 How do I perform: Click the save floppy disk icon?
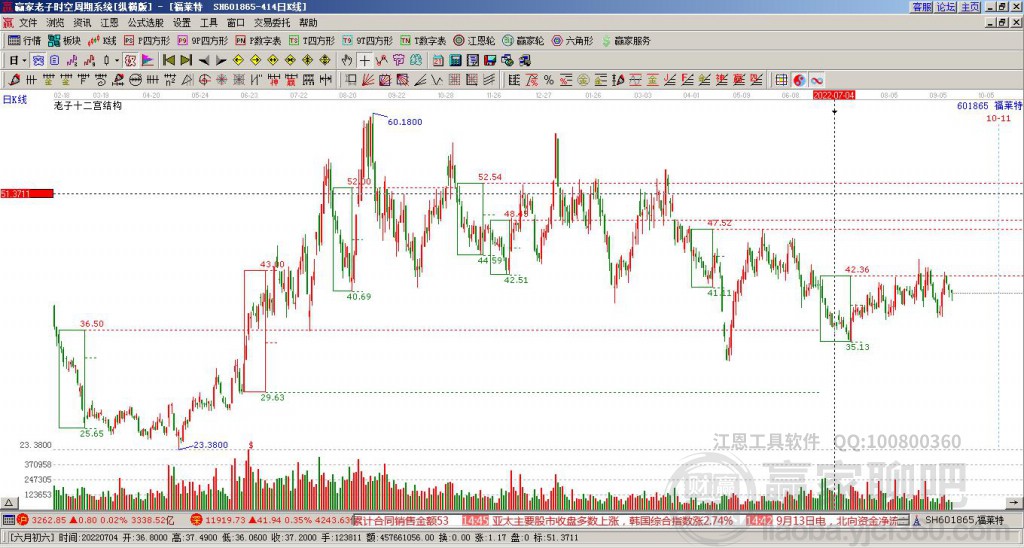pyautogui.click(x=490, y=61)
